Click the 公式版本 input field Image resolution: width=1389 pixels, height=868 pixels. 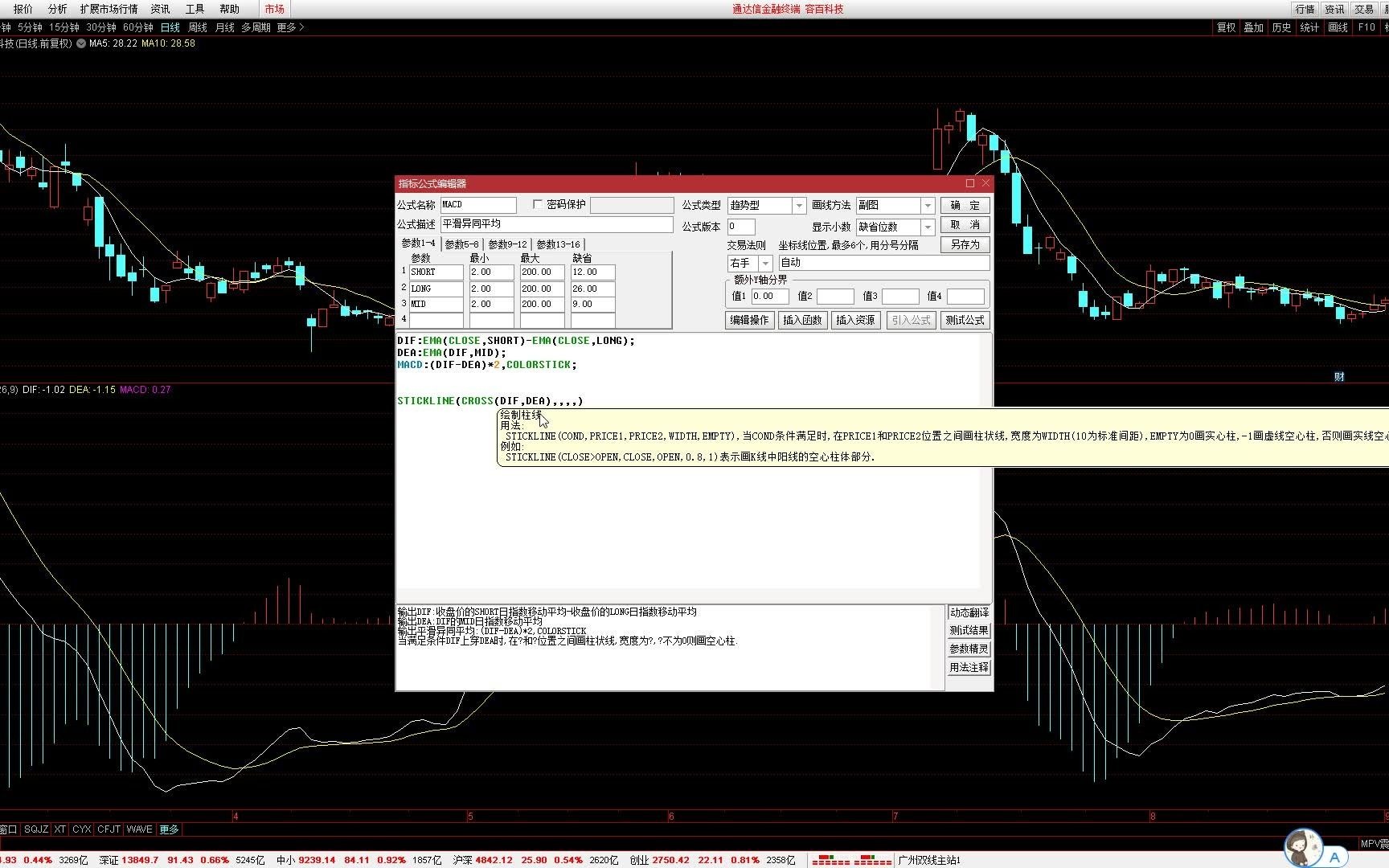tap(741, 227)
